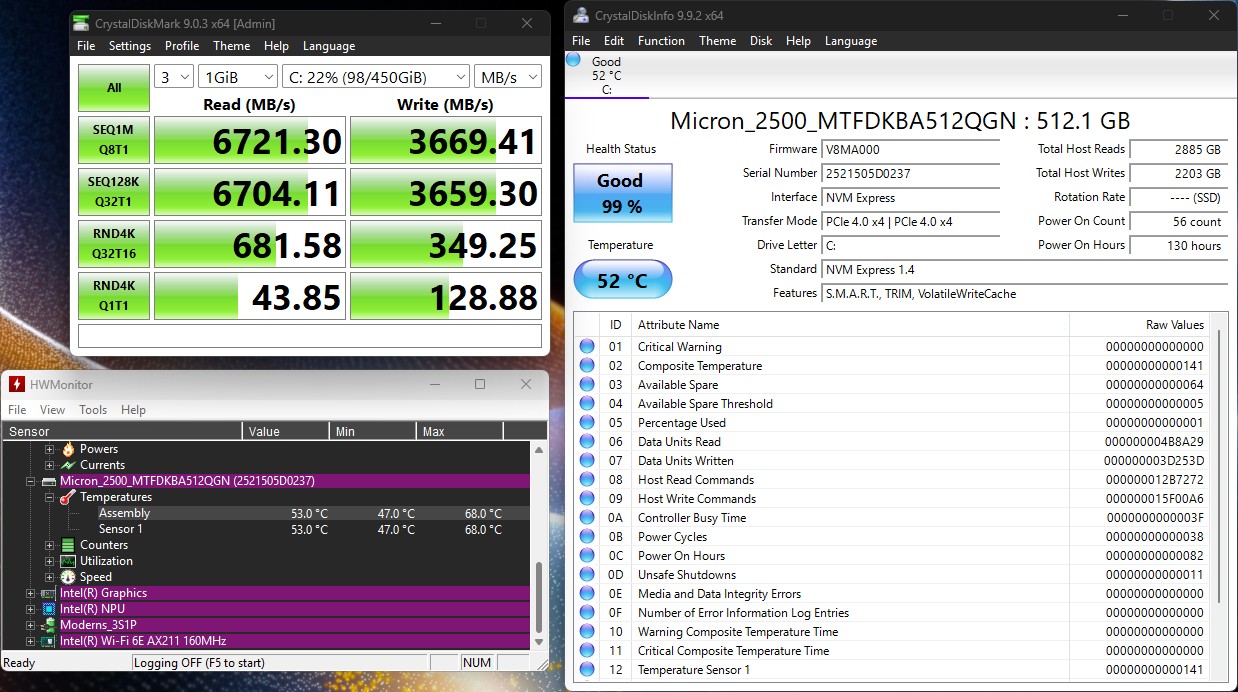Expand the Counters node in HWMonitor
This screenshot has height=692, width=1238.
49,545
